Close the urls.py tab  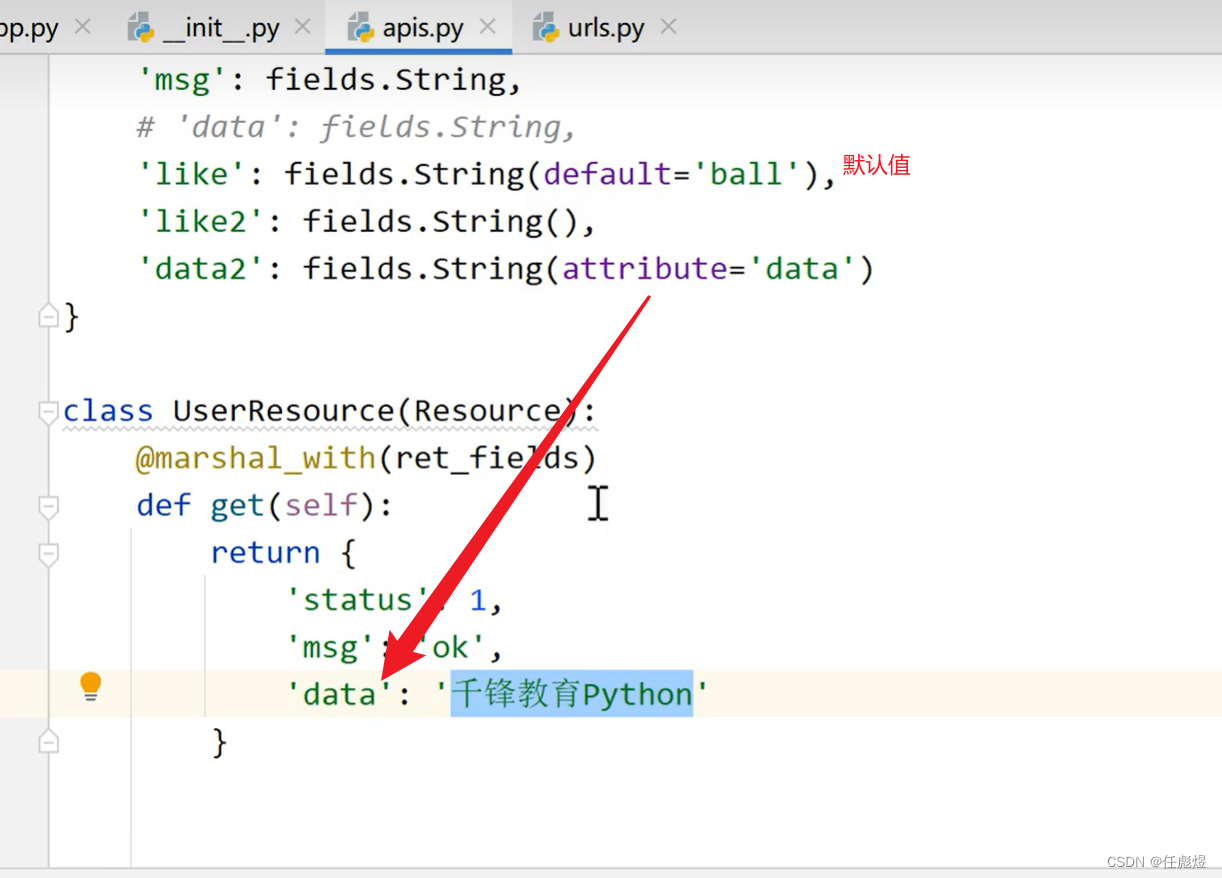(668, 27)
